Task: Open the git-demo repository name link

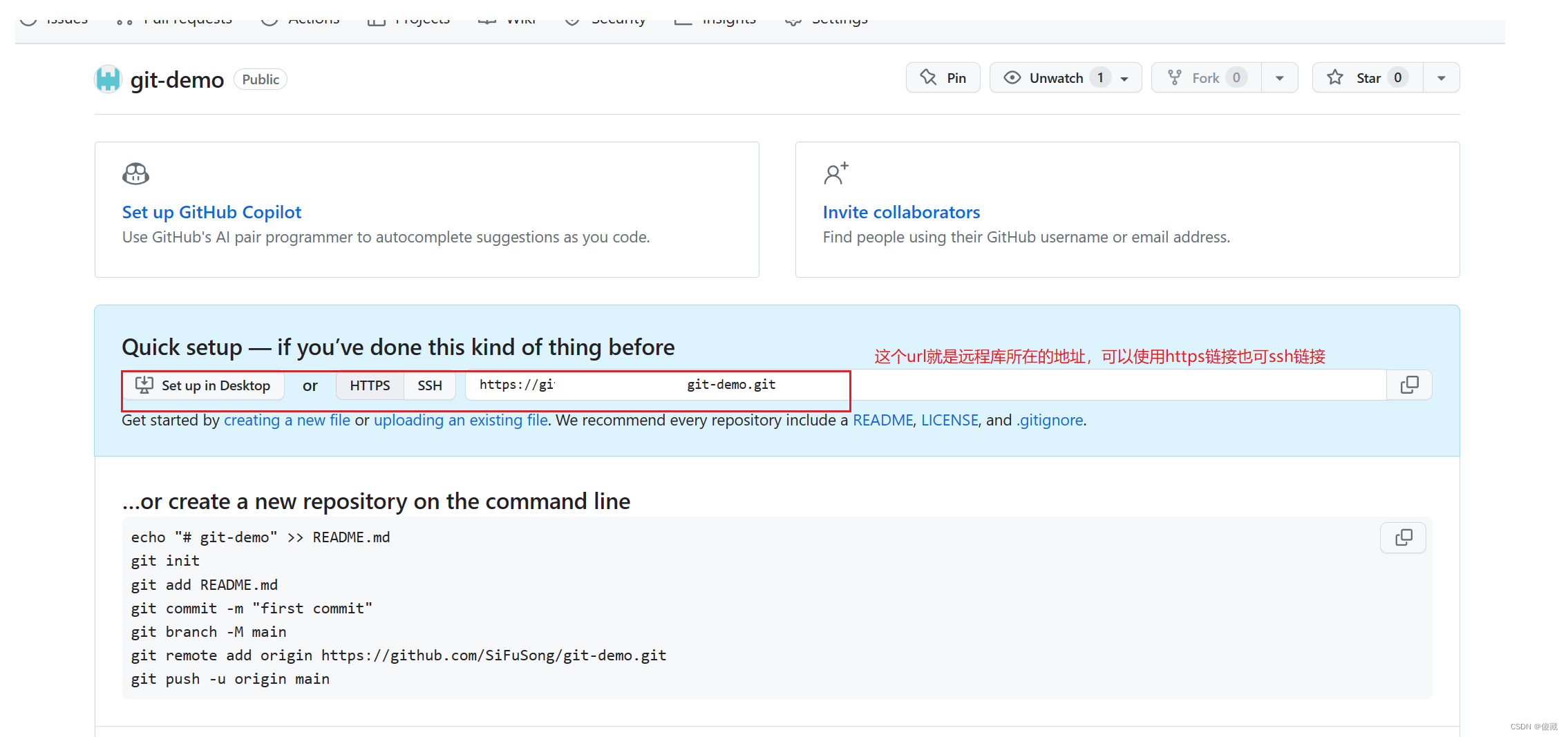Action: (177, 79)
